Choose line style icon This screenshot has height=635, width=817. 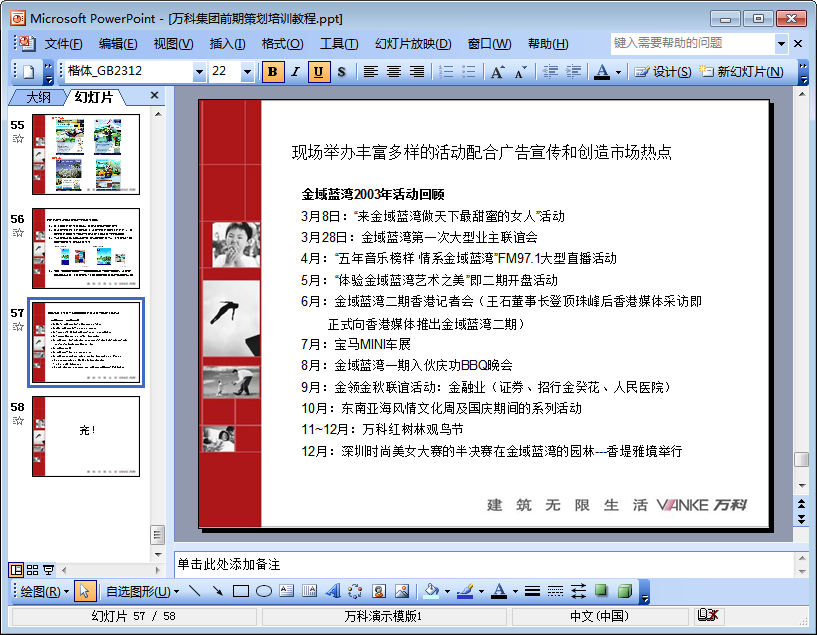click(x=532, y=591)
